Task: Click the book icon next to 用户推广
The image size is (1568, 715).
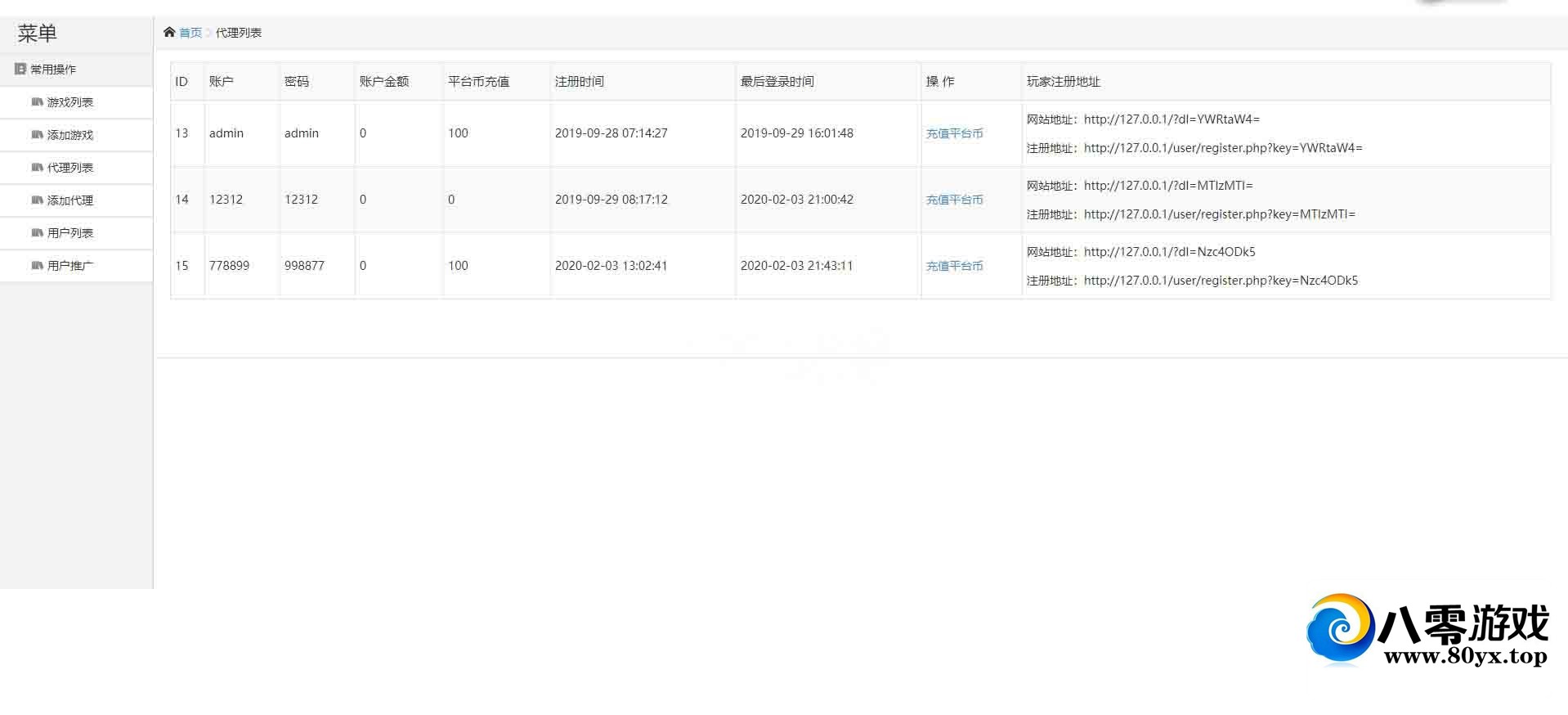Action: (x=37, y=265)
